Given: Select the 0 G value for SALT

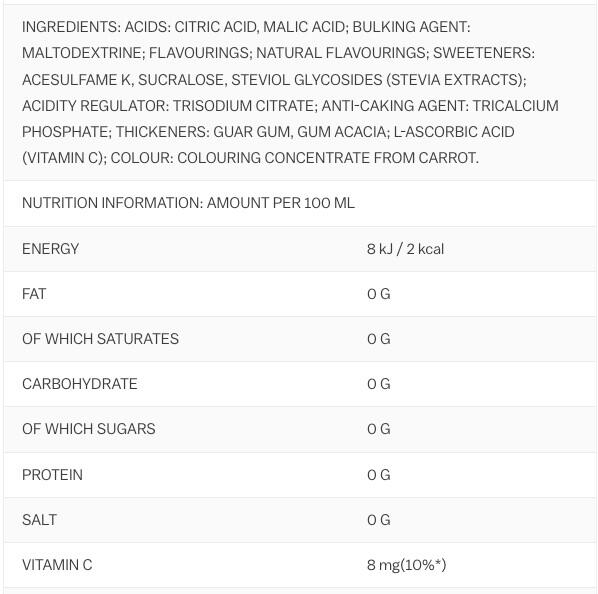Looking at the screenshot, I should click(x=379, y=520).
